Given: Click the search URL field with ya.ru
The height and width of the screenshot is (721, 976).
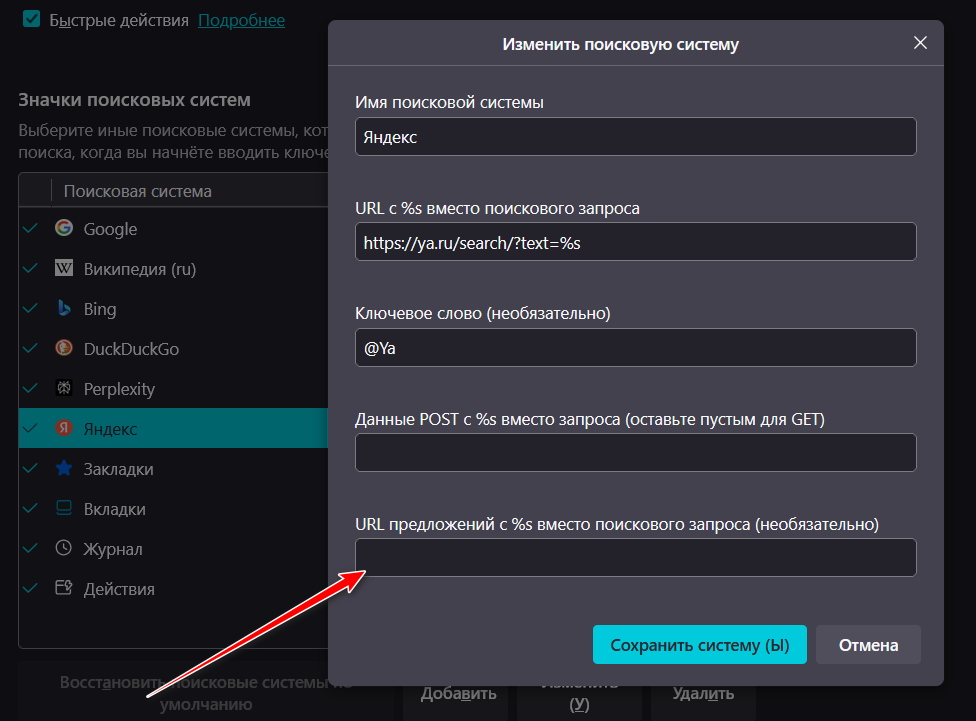Looking at the screenshot, I should coord(635,242).
